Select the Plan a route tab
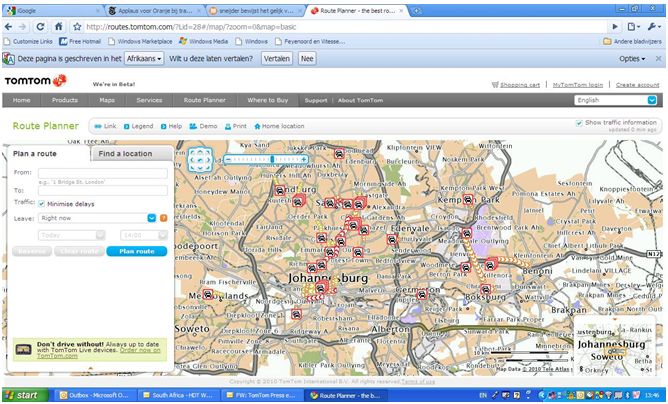 [x=48, y=154]
